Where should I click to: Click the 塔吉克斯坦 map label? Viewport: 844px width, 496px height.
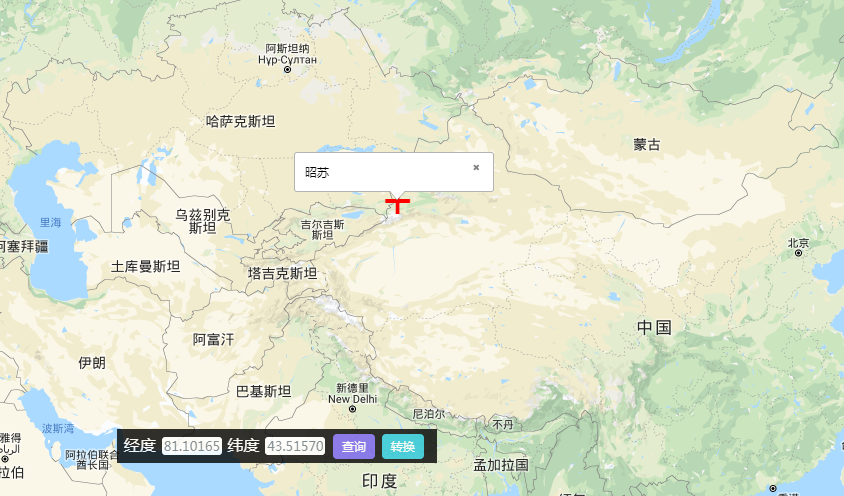[x=282, y=273]
